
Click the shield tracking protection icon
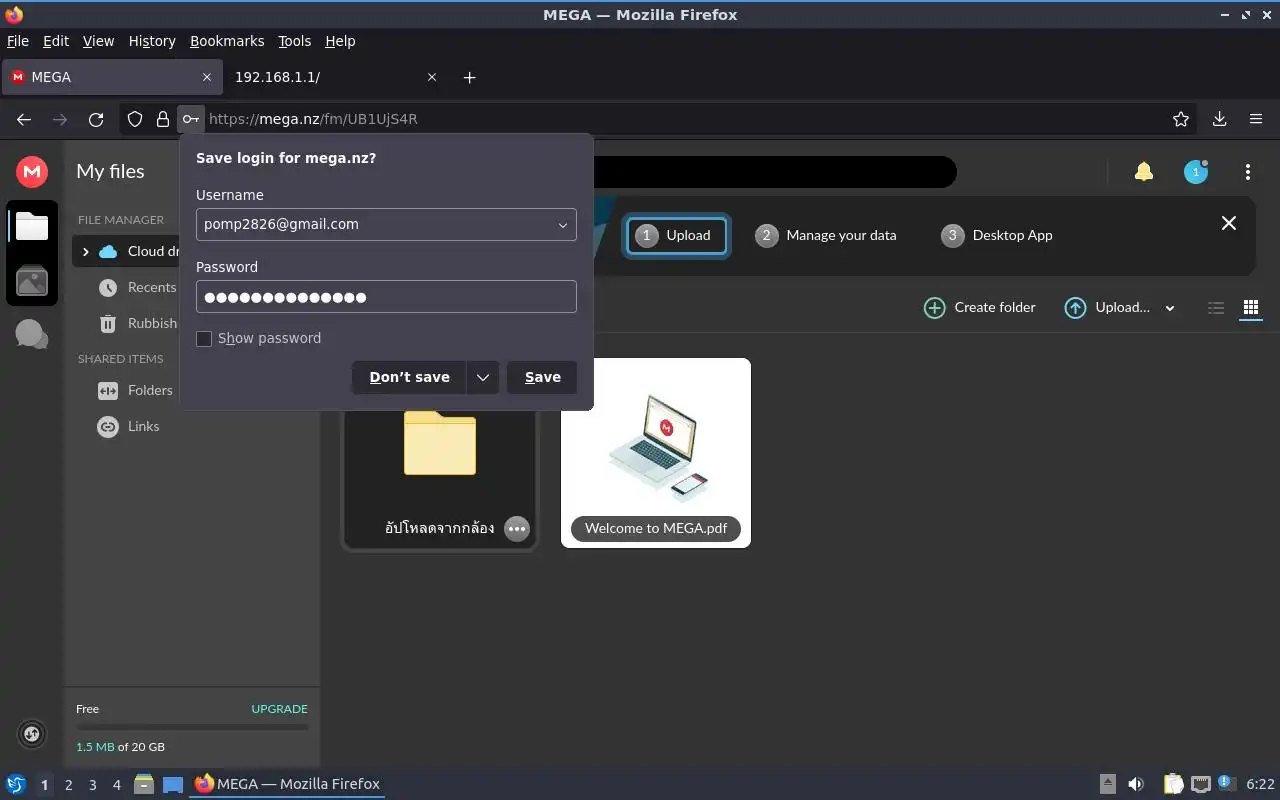tap(135, 119)
